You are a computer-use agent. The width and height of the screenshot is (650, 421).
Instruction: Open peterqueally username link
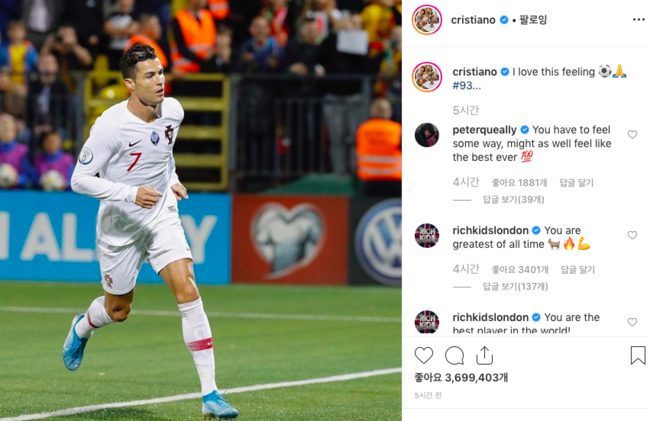(484, 130)
